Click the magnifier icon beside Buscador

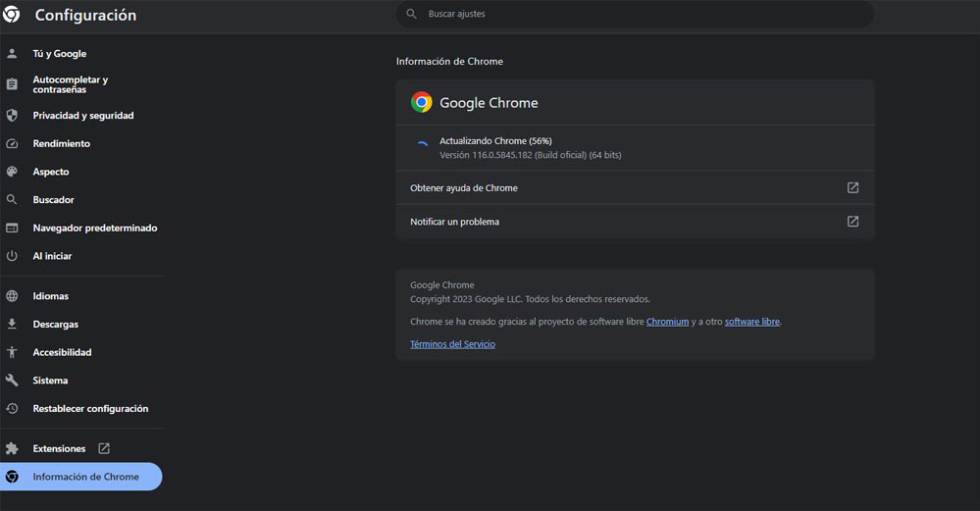pos(12,199)
